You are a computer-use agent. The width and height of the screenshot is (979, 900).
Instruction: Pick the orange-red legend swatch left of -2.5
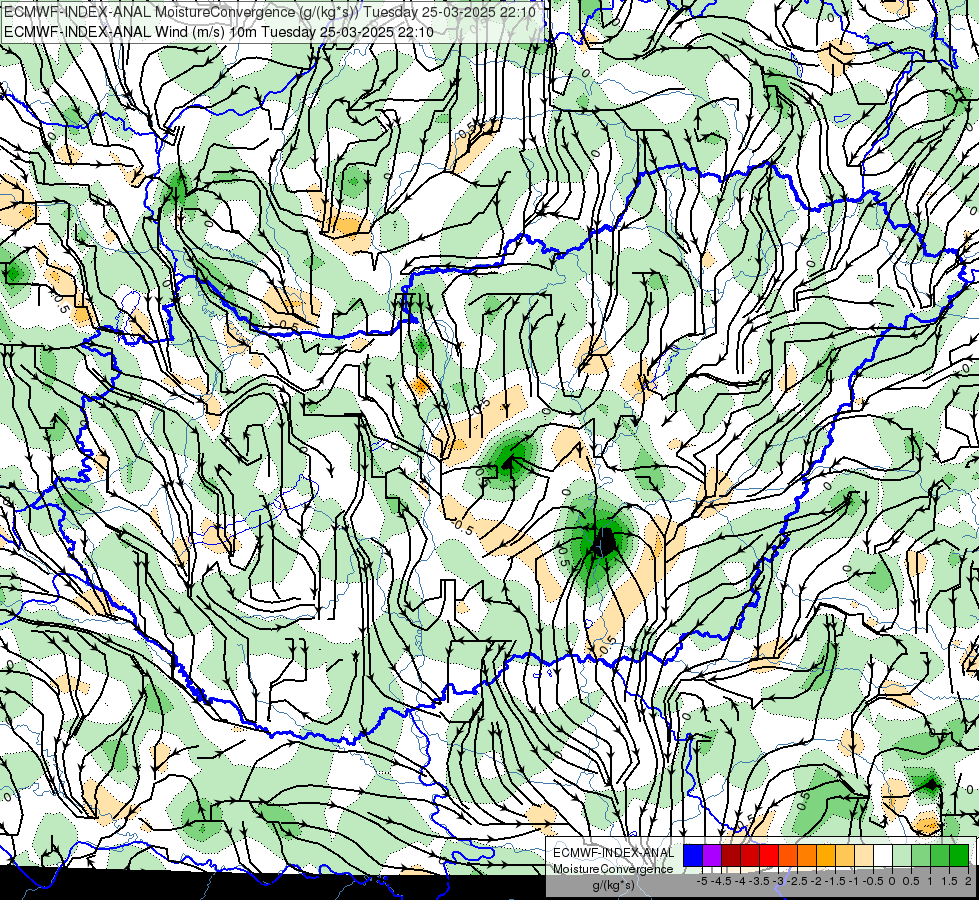(788, 855)
